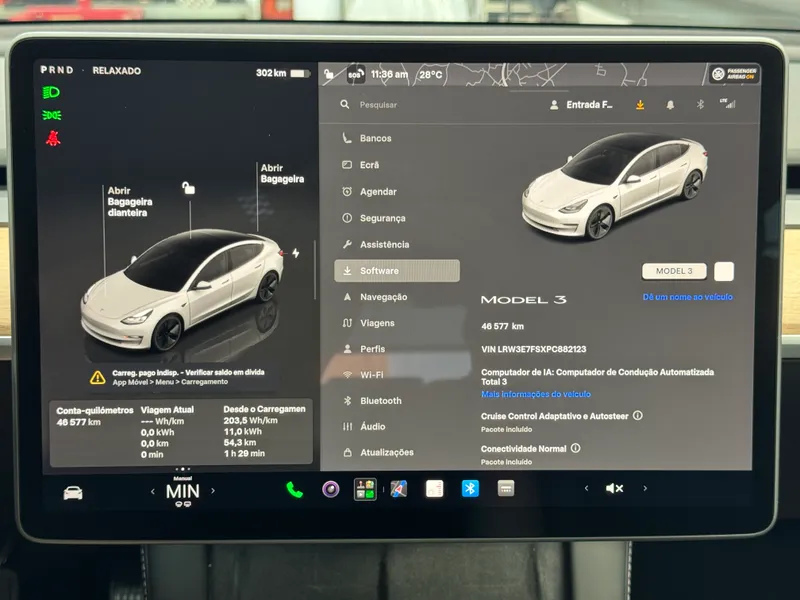Open the software download arrow icon in header
The width and height of the screenshot is (800, 600).
pyautogui.click(x=640, y=105)
